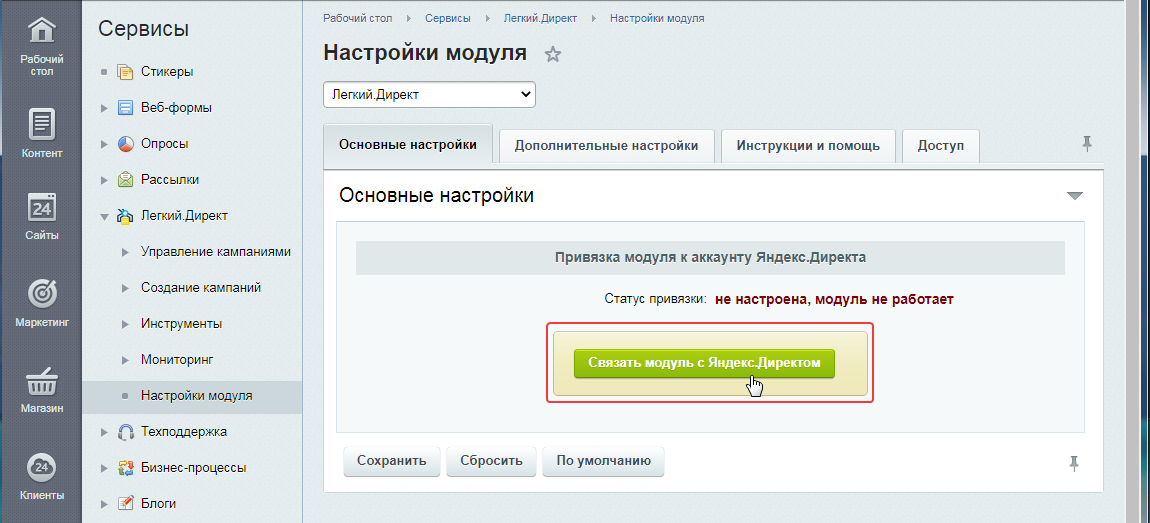Click the Бизнес-процессы icon
The width and height of the screenshot is (1150, 523).
pos(125,468)
